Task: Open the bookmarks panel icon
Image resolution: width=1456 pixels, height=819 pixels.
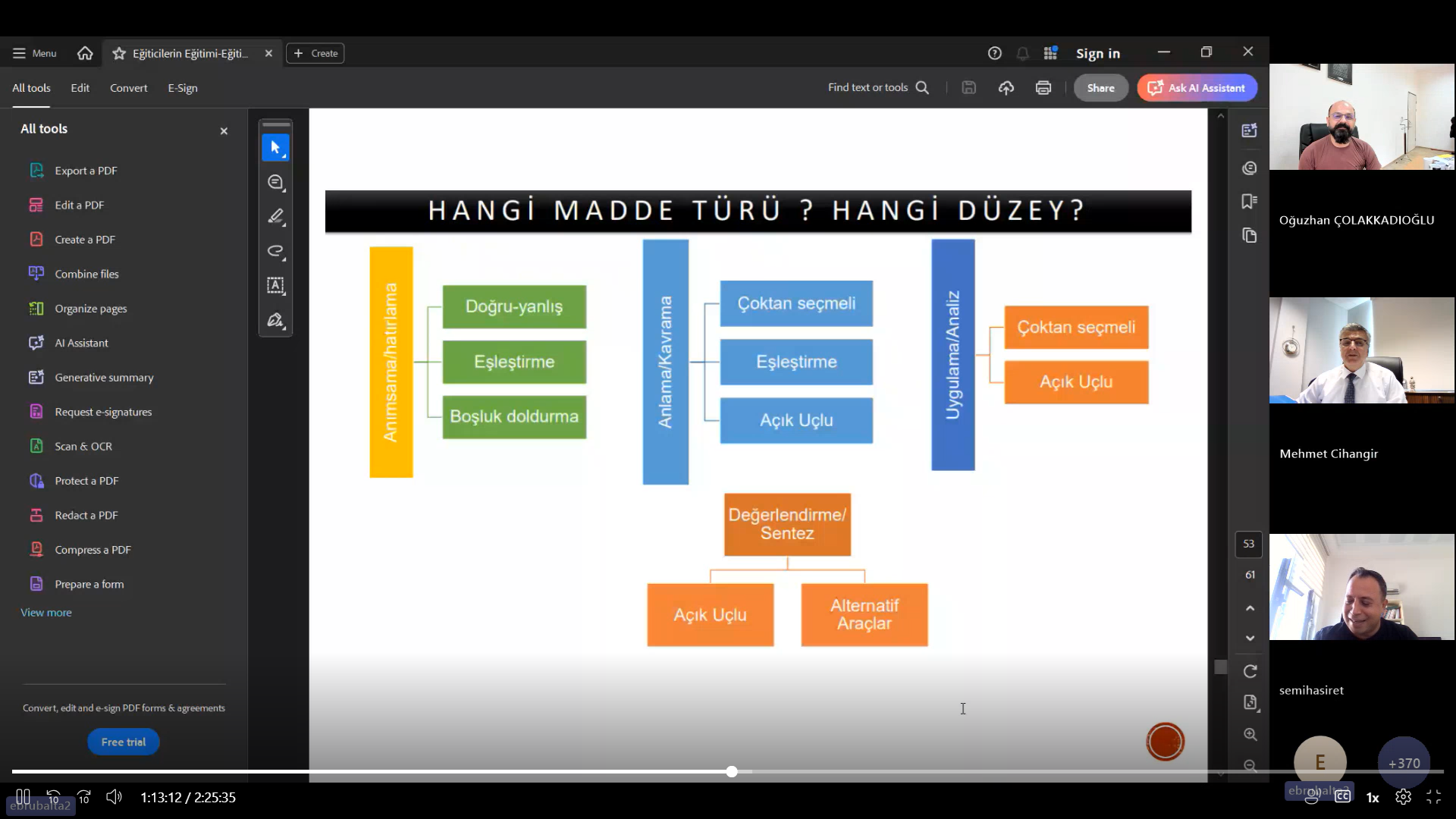Action: (x=1250, y=201)
